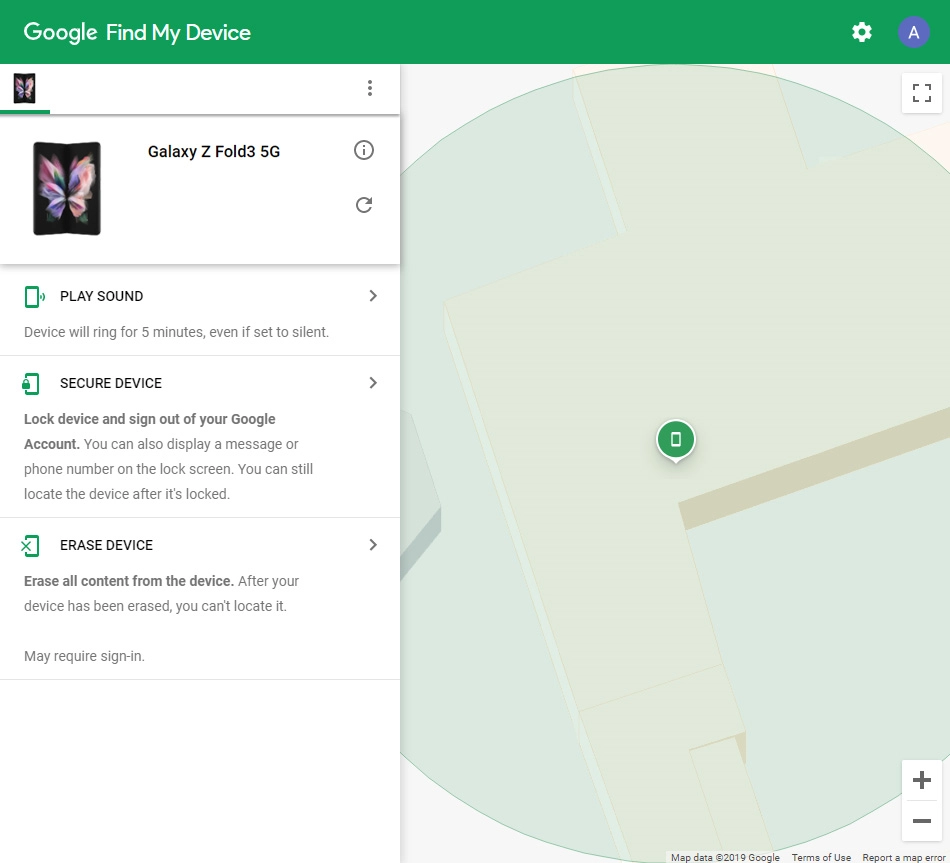The image size is (950, 863).
Task: Click the device location pin on map
Action: coord(676,439)
